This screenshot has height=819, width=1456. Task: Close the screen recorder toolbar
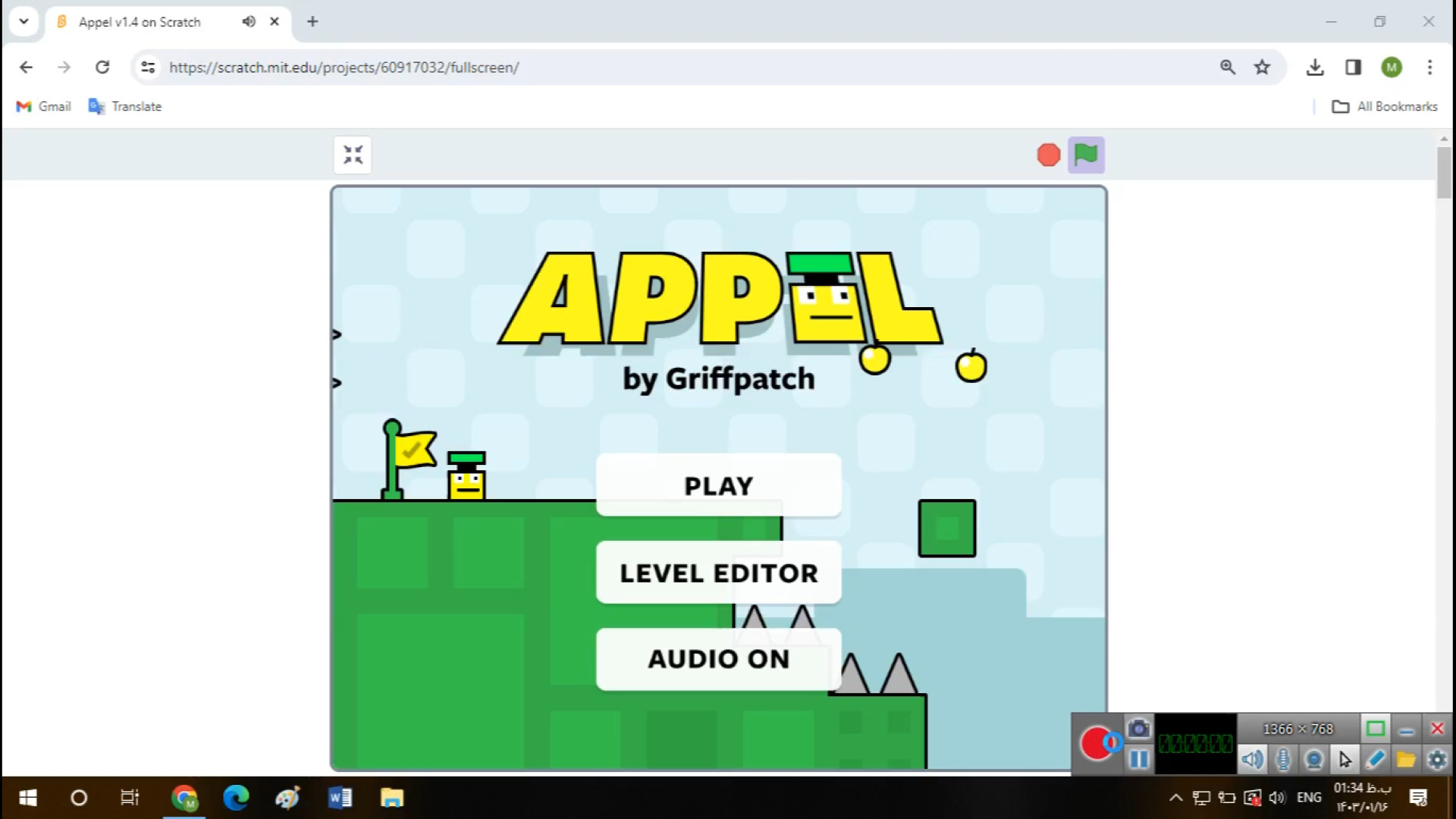(x=1437, y=729)
